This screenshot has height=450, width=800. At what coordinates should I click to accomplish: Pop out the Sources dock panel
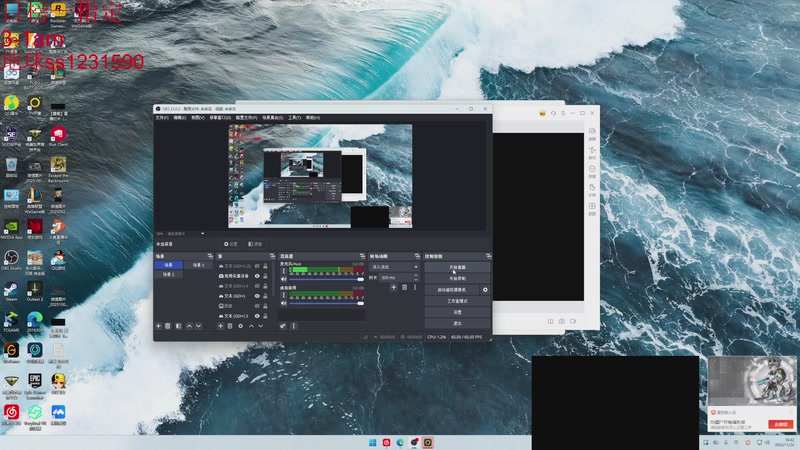coord(272,256)
